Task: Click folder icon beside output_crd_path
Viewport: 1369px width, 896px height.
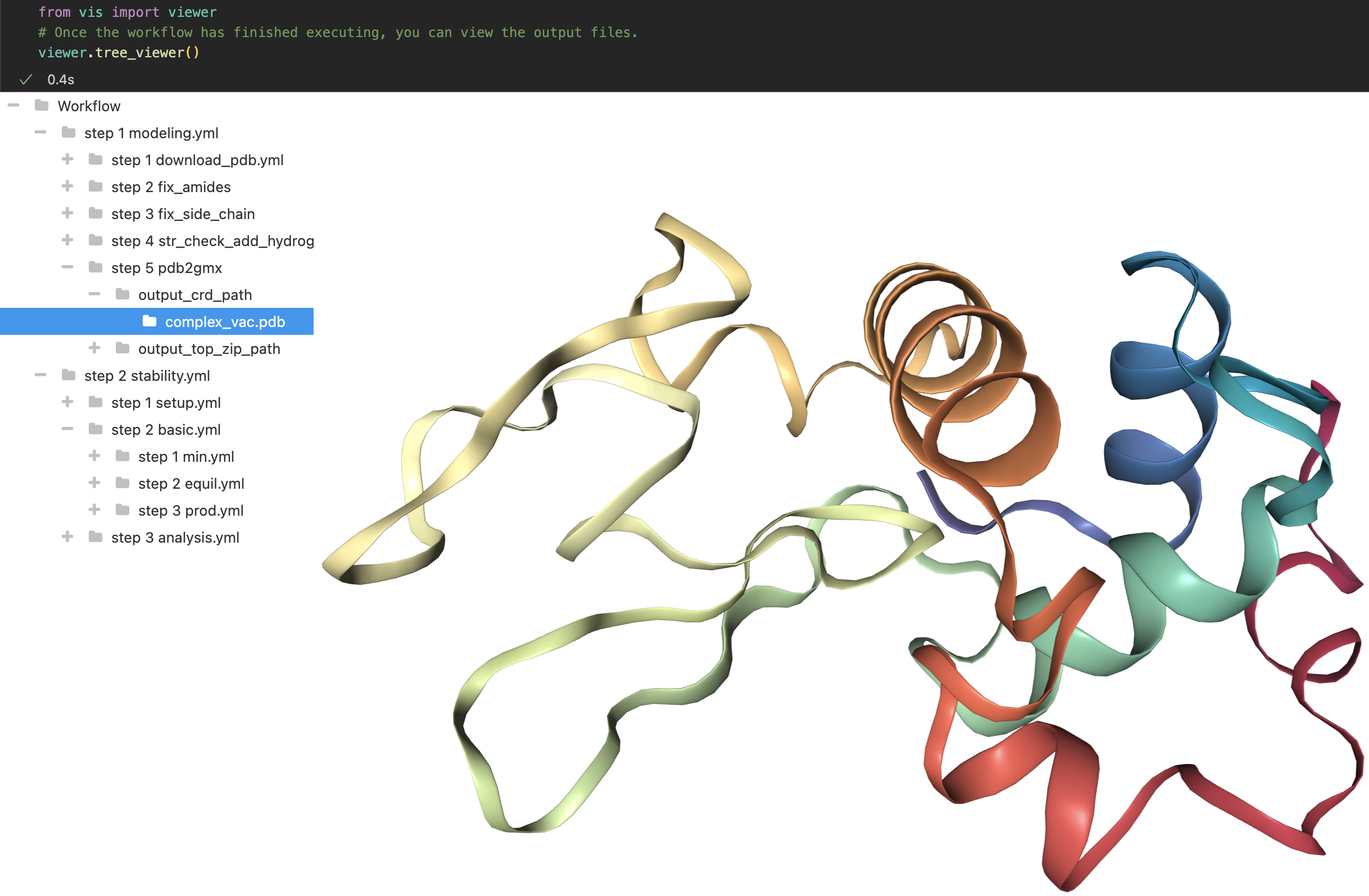Action: click(x=123, y=294)
